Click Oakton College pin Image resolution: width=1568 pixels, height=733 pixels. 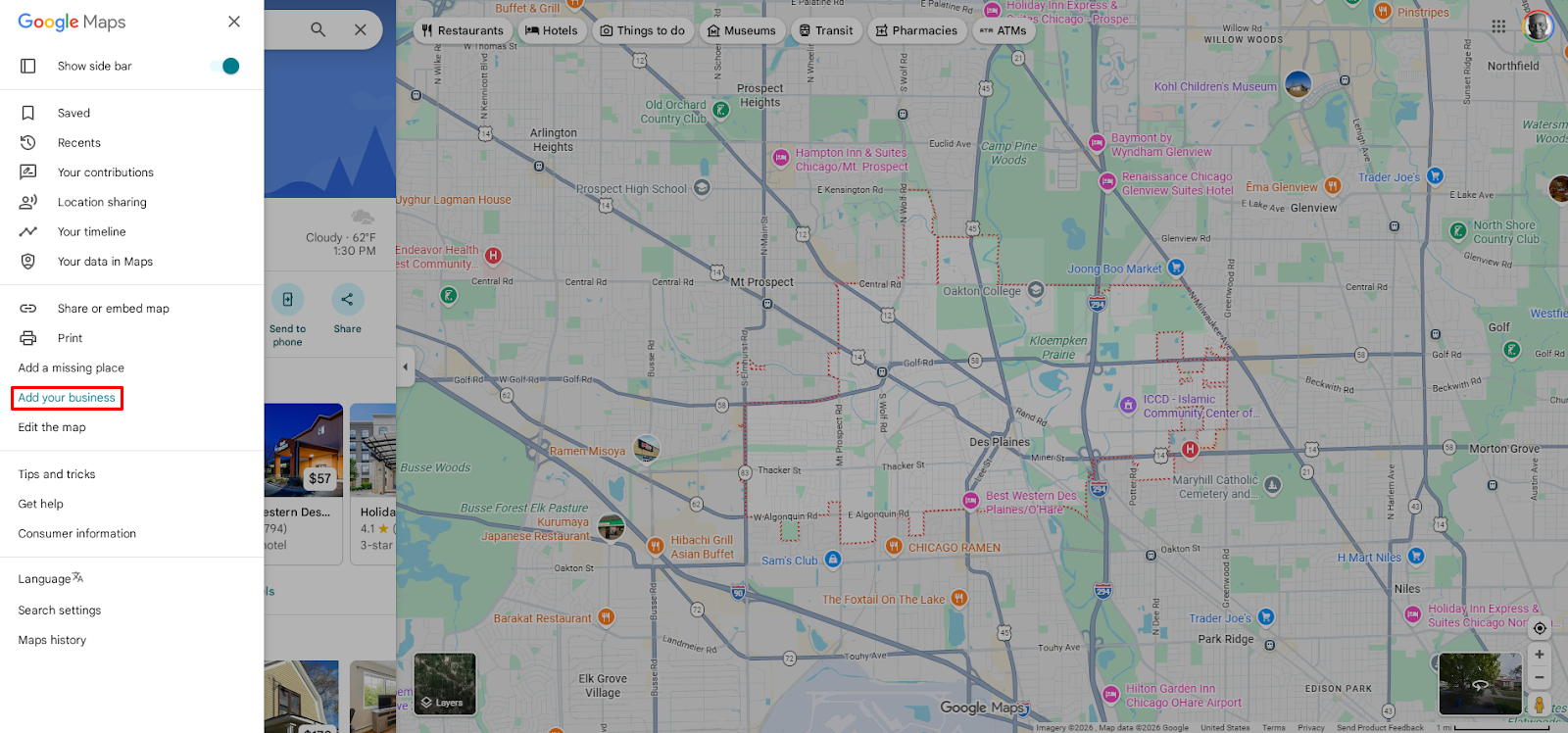pyautogui.click(x=1036, y=290)
